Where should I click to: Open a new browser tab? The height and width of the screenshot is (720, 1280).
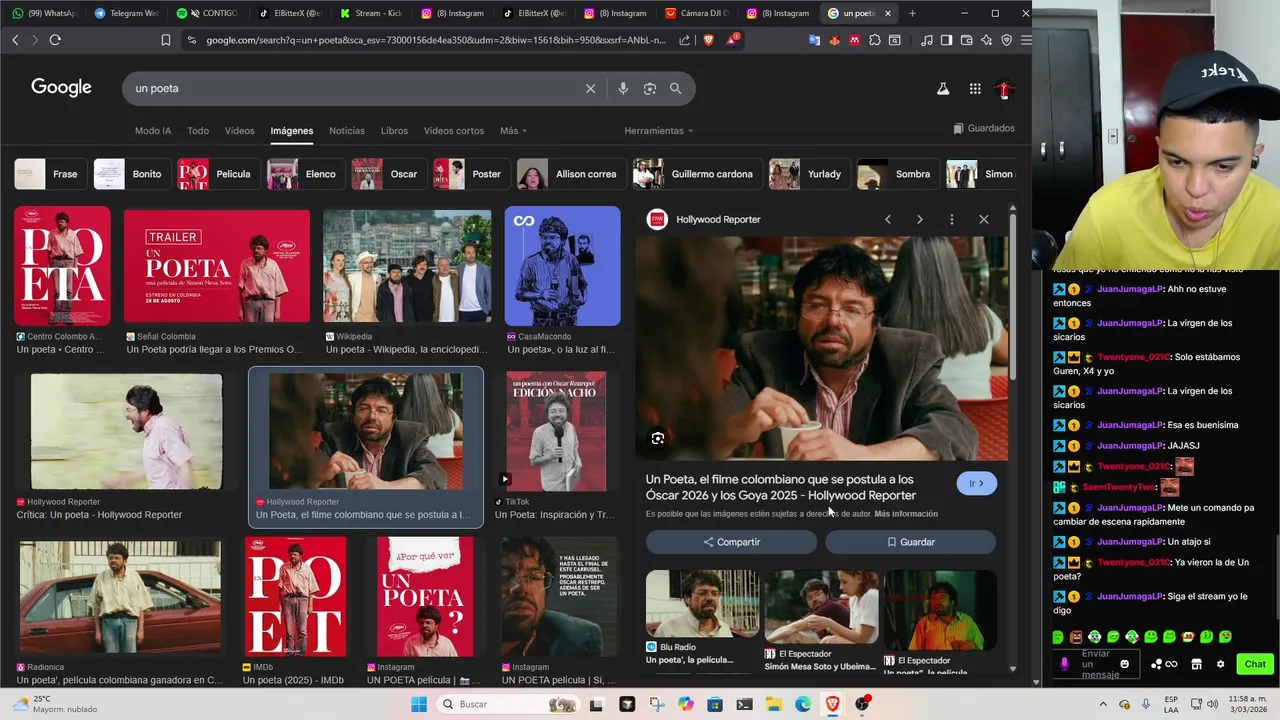coord(912,13)
